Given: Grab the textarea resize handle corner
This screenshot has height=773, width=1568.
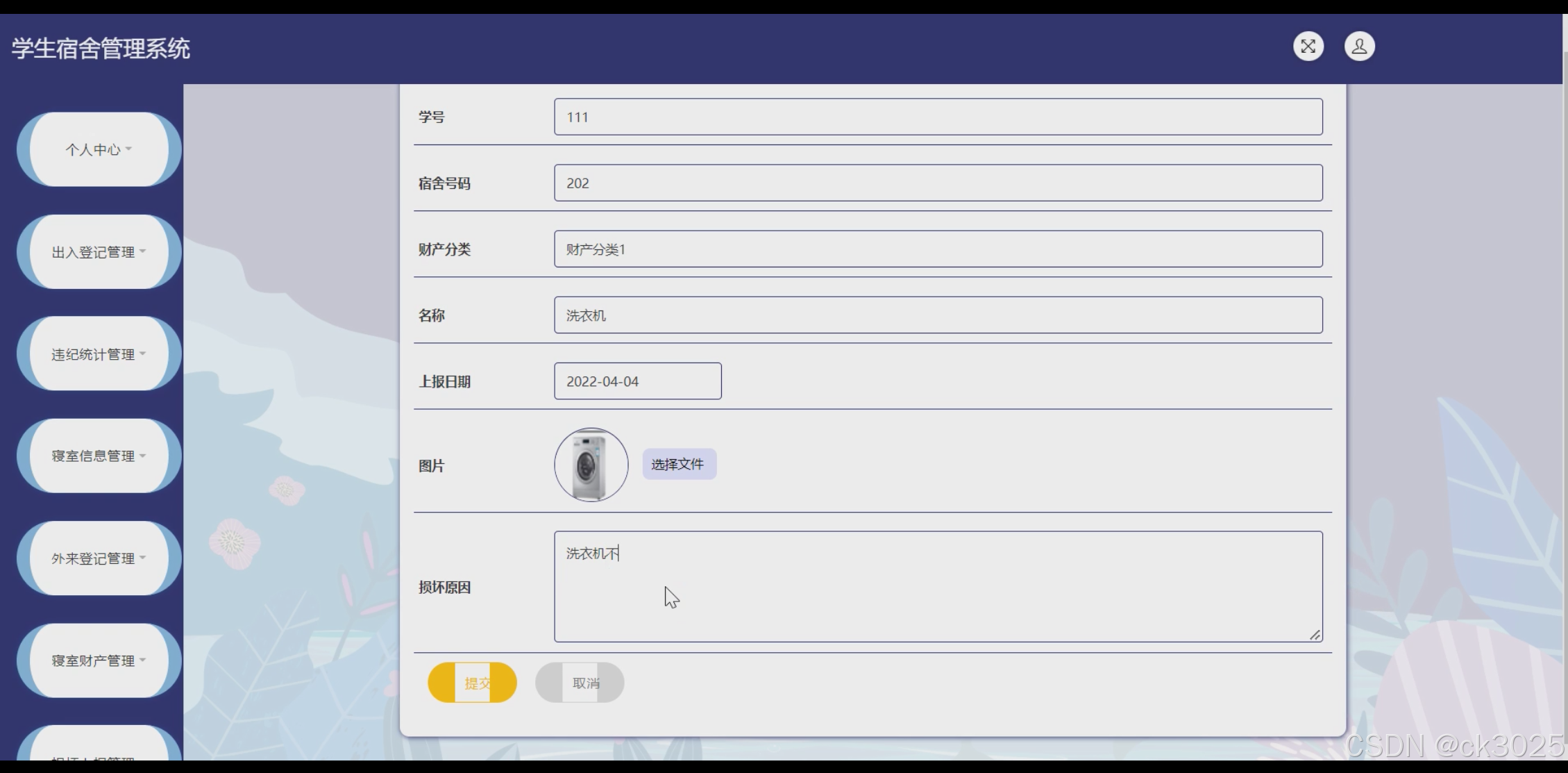Looking at the screenshot, I should click(1315, 635).
